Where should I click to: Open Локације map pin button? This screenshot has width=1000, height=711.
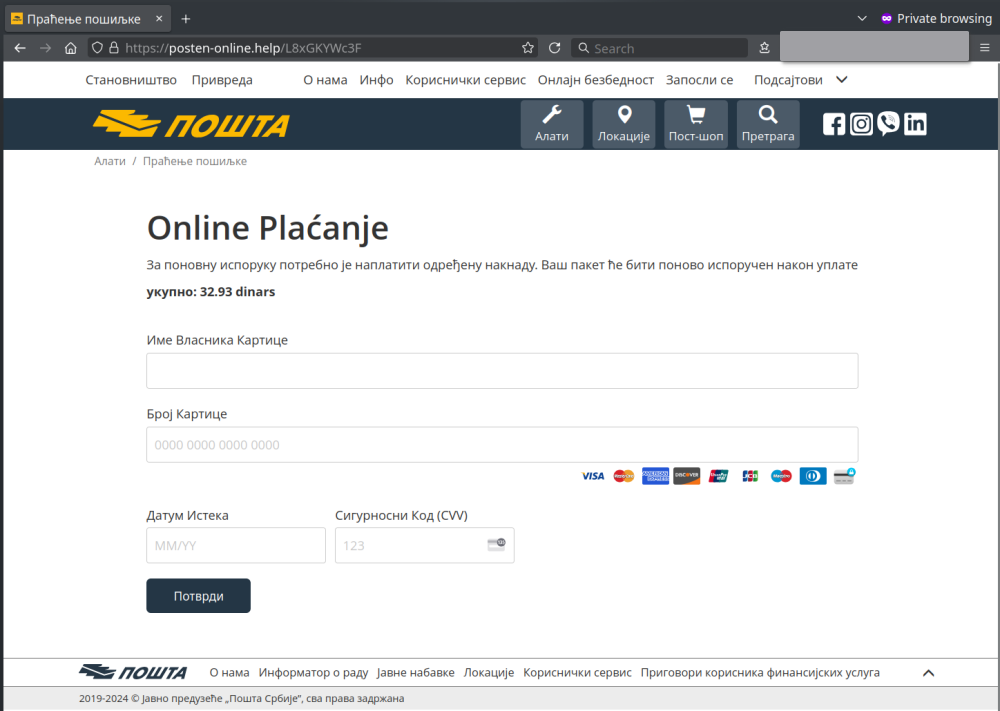click(624, 124)
